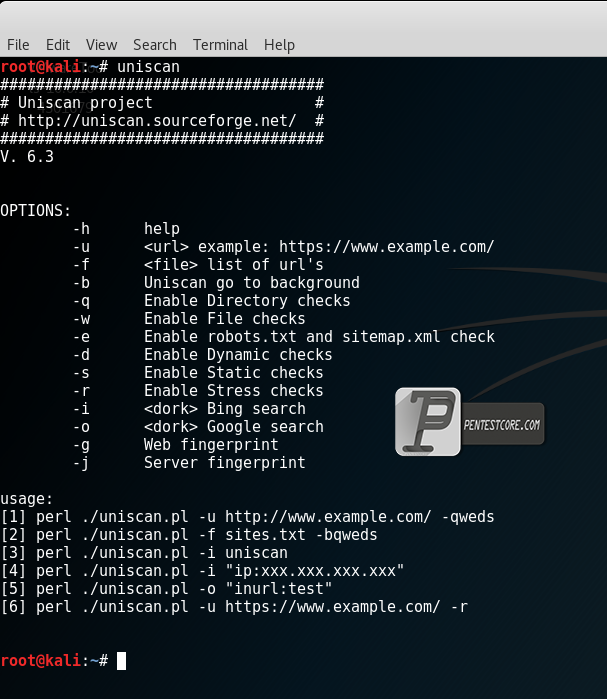Image resolution: width=607 pixels, height=699 pixels.
Task: Open the Edit menu
Action: coord(58,45)
